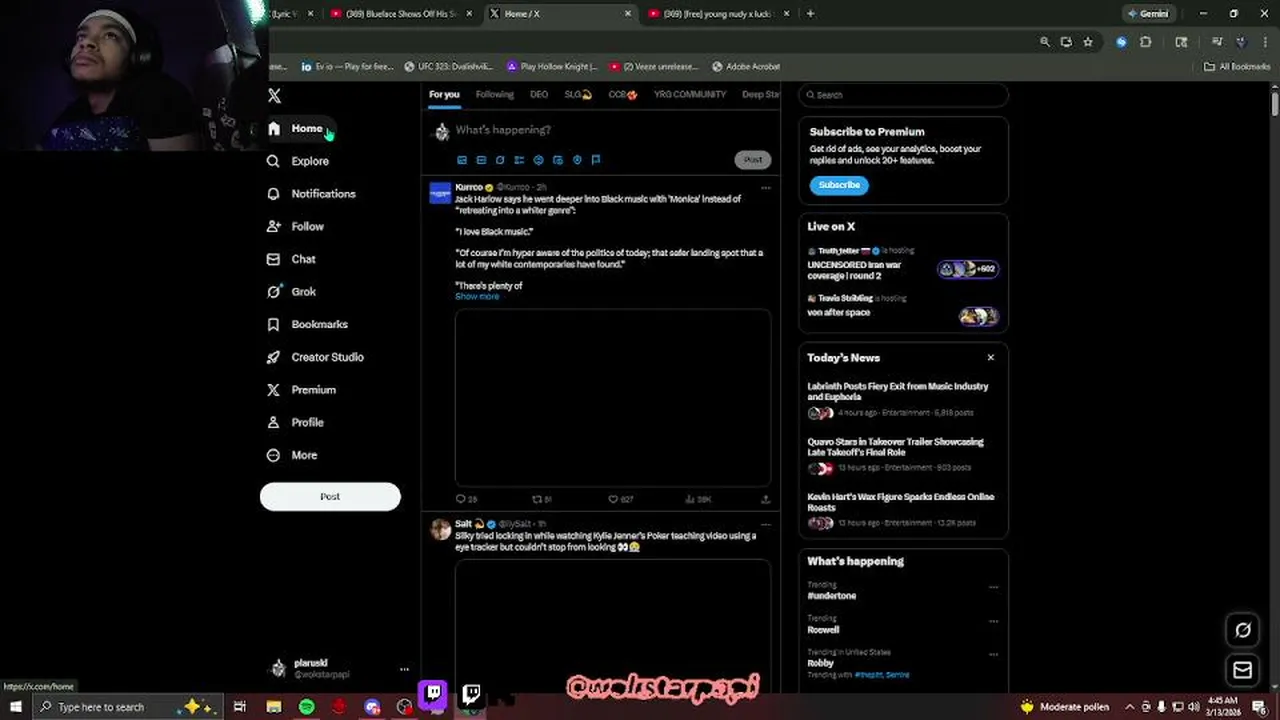Viewport: 1280px width, 720px height.
Task: Open more options on Salt post
Action: [766, 524]
